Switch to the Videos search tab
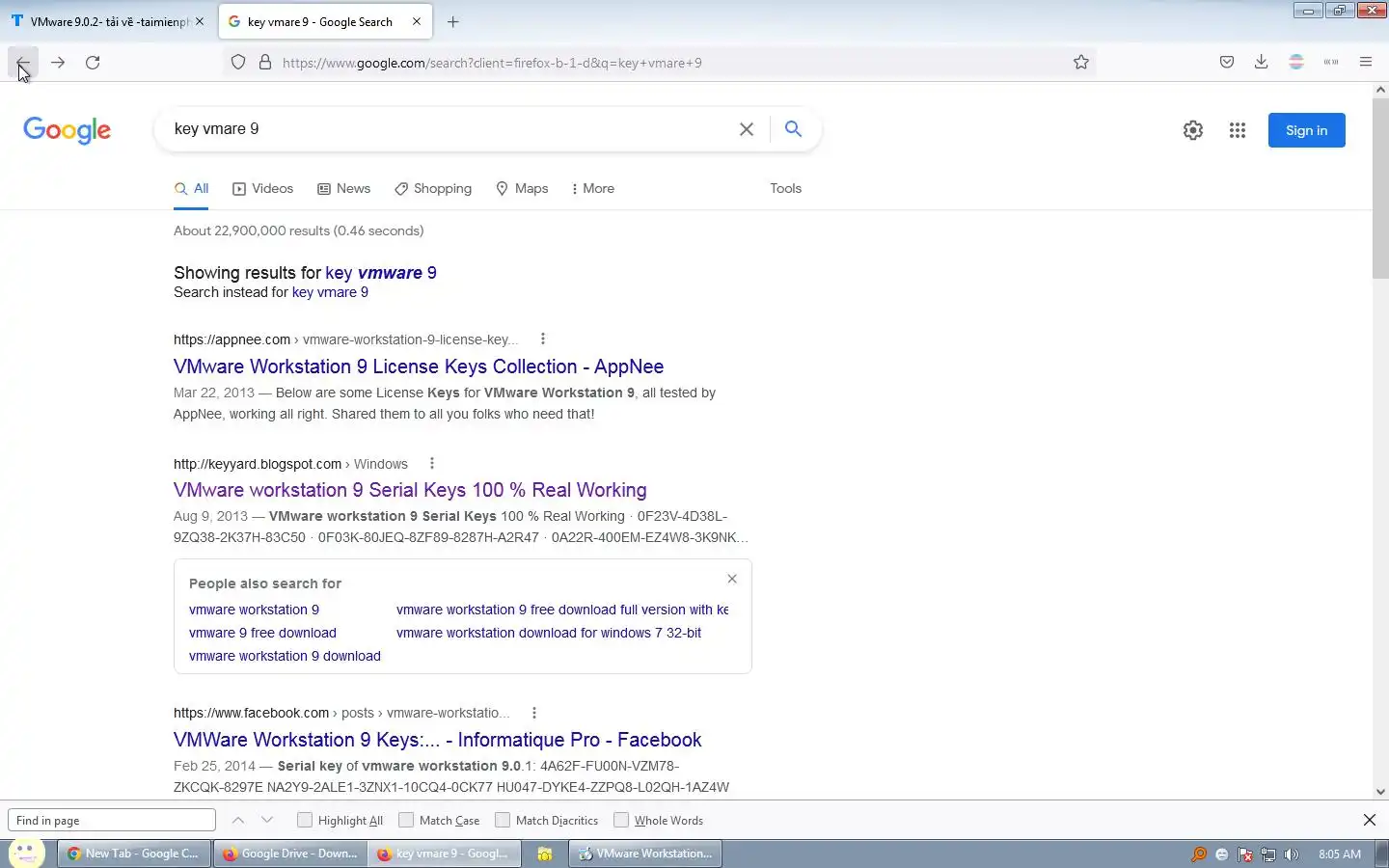 pos(262,189)
